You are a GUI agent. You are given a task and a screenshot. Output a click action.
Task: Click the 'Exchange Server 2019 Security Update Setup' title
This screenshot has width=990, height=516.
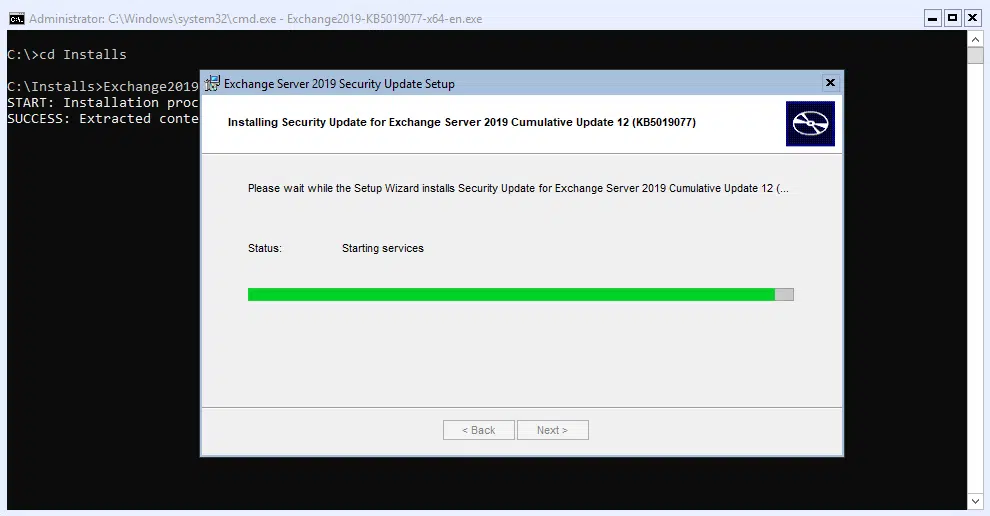339,84
